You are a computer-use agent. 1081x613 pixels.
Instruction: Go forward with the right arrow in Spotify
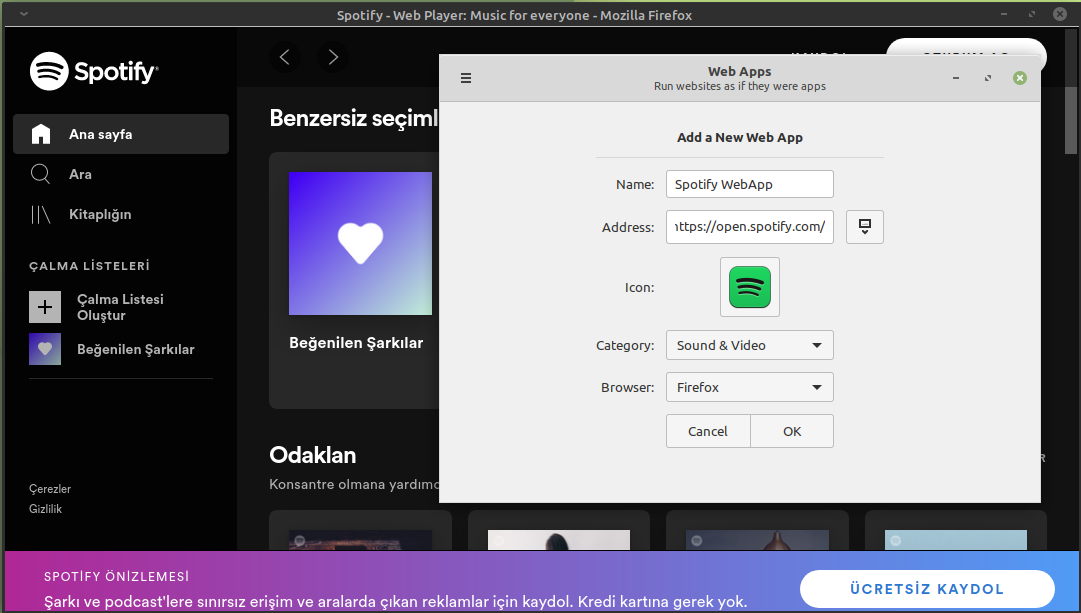[x=333, y=57]
